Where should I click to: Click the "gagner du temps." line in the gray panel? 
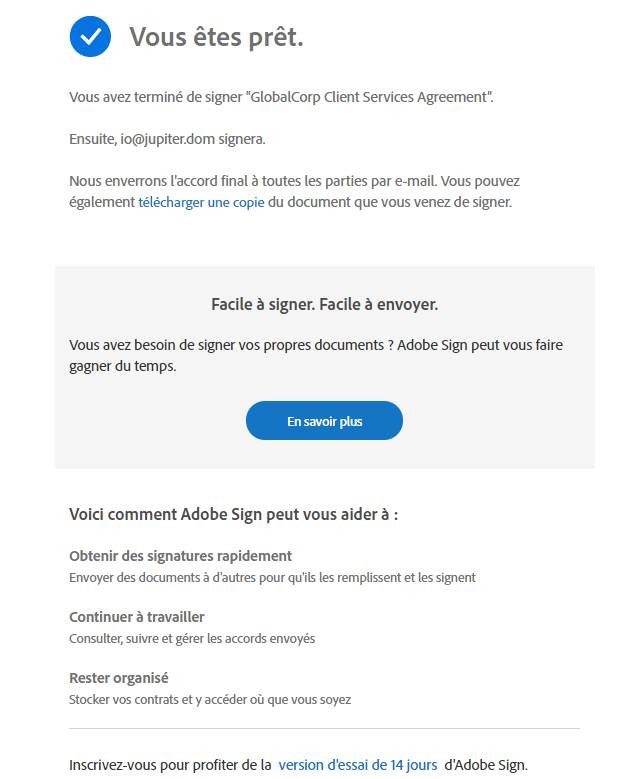(126, 367)
